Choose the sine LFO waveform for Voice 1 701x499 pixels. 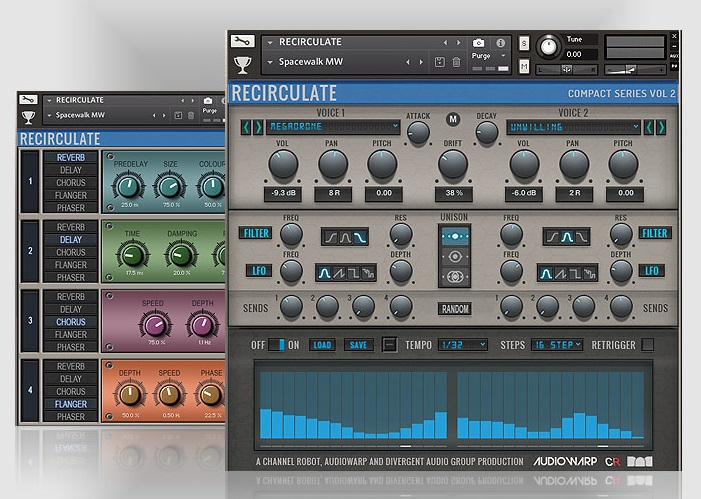point(324,273)
